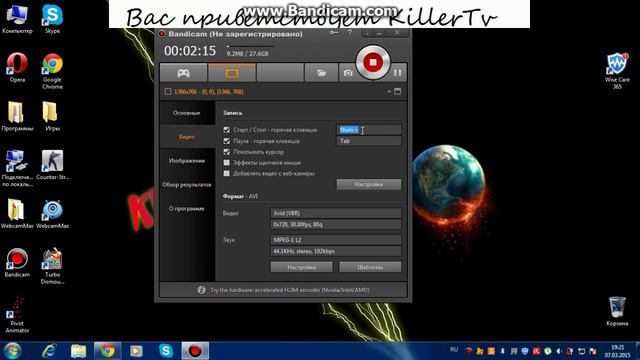Screen dimensions: 640x360
Task: Open Bandicam desktop shortcut
Action: click(x=17, y=263)
